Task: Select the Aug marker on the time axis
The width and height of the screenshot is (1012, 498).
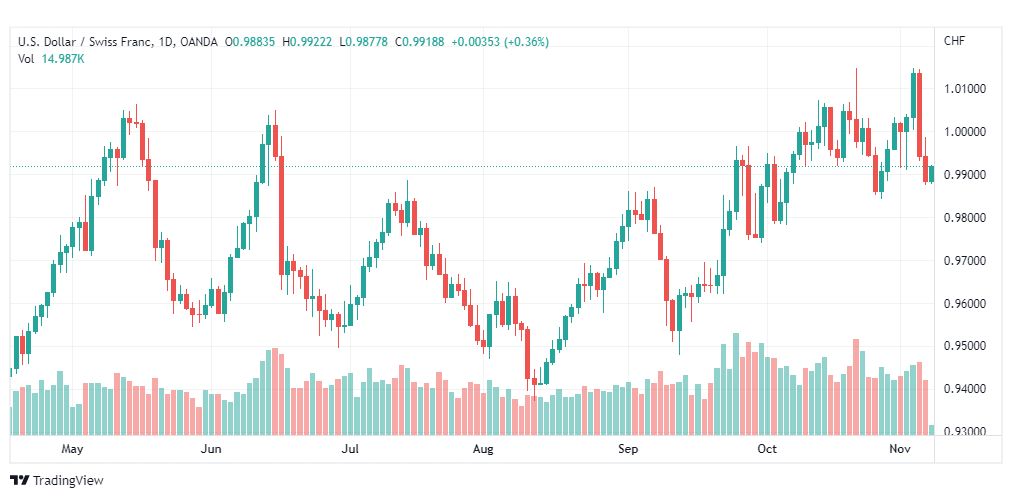Action: (483, 449)
